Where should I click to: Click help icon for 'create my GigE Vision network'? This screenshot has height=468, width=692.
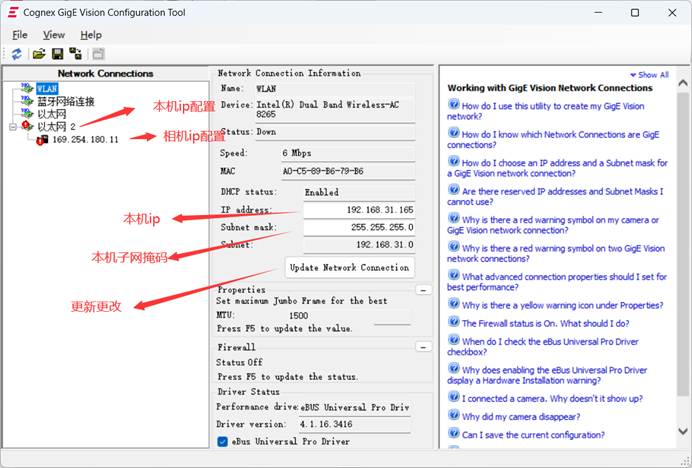pyautogui.click(x=454, y=104)
